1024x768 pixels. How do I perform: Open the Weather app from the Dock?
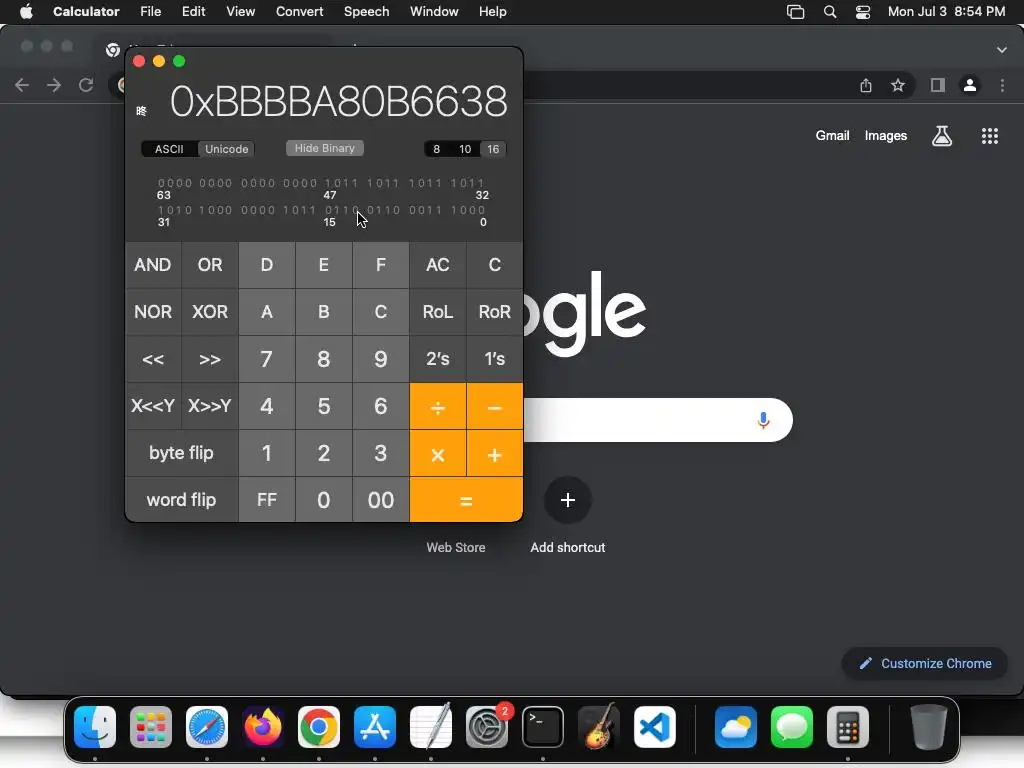[736, 727]
